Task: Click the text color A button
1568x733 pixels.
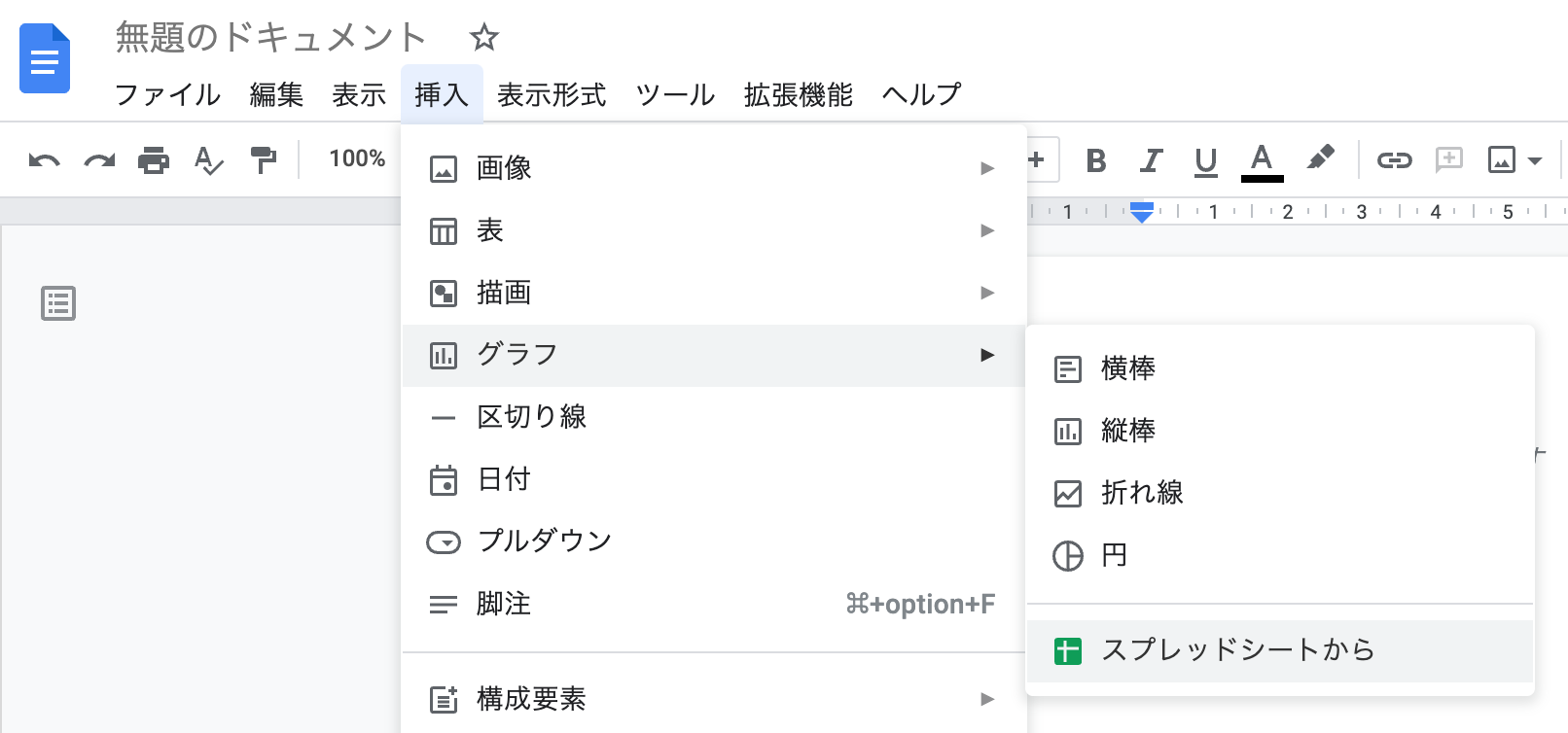Action: click(x=1262, y=160)
